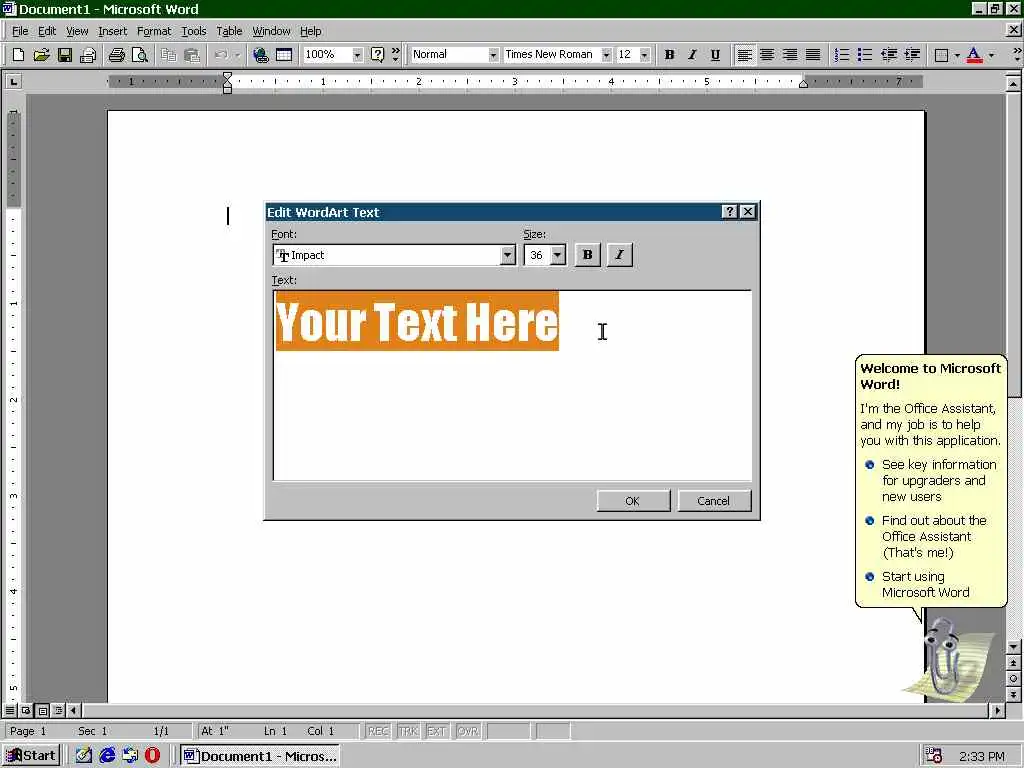Open the Table menu

coord(229,31)
